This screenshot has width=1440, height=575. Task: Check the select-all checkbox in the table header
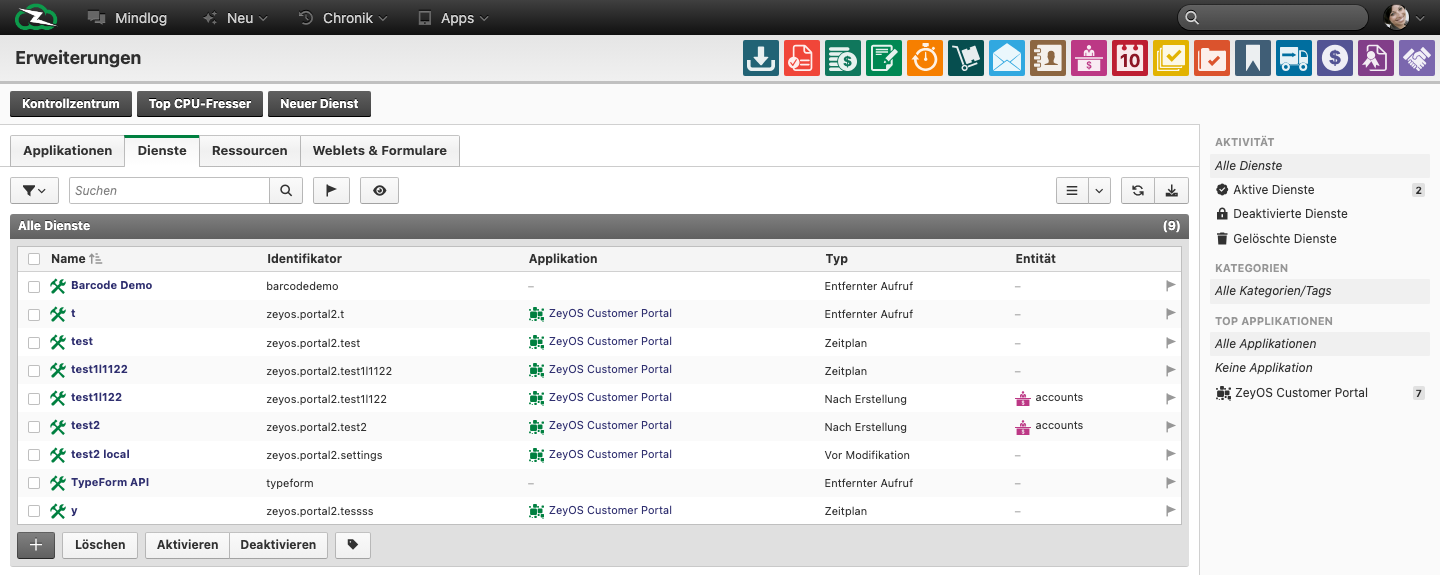(x=34, y=259)
